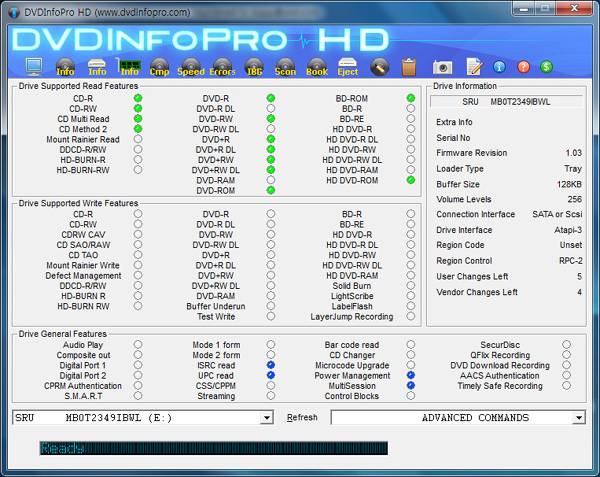The image size is (600, 477).
Task: Toggle the MultiSession feature indicator
Action: point(411,385)
